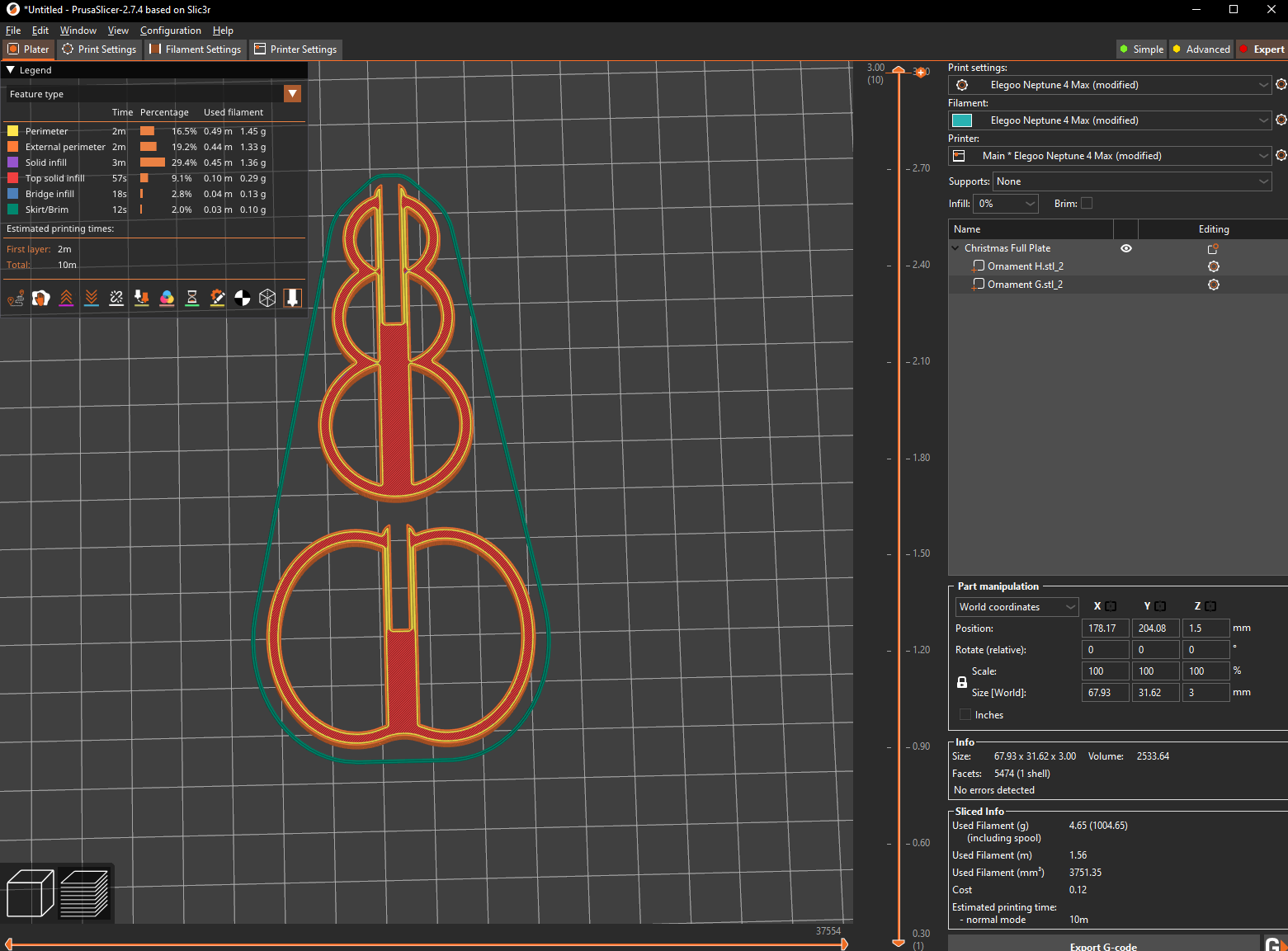
Task: Select Expert mode
Action: pyautogui.click(x=1262, y=49)
